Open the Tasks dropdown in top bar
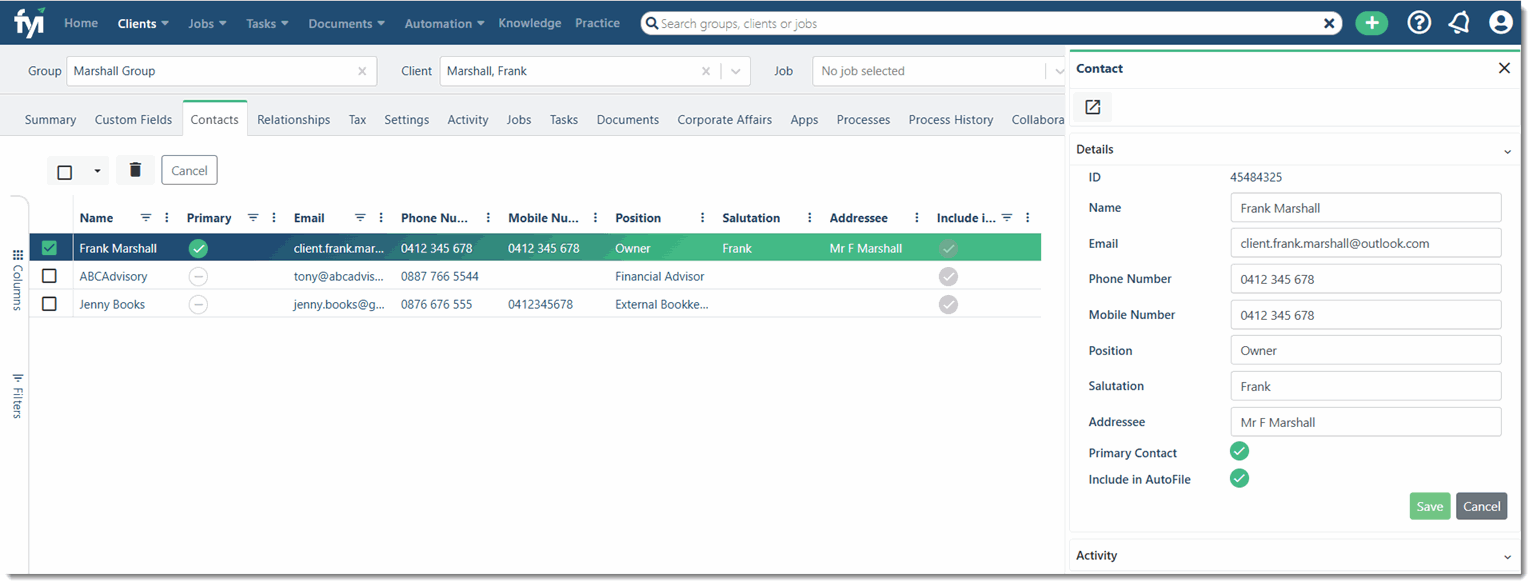This screenshot has height=586, width=1533. pos(267,23)
